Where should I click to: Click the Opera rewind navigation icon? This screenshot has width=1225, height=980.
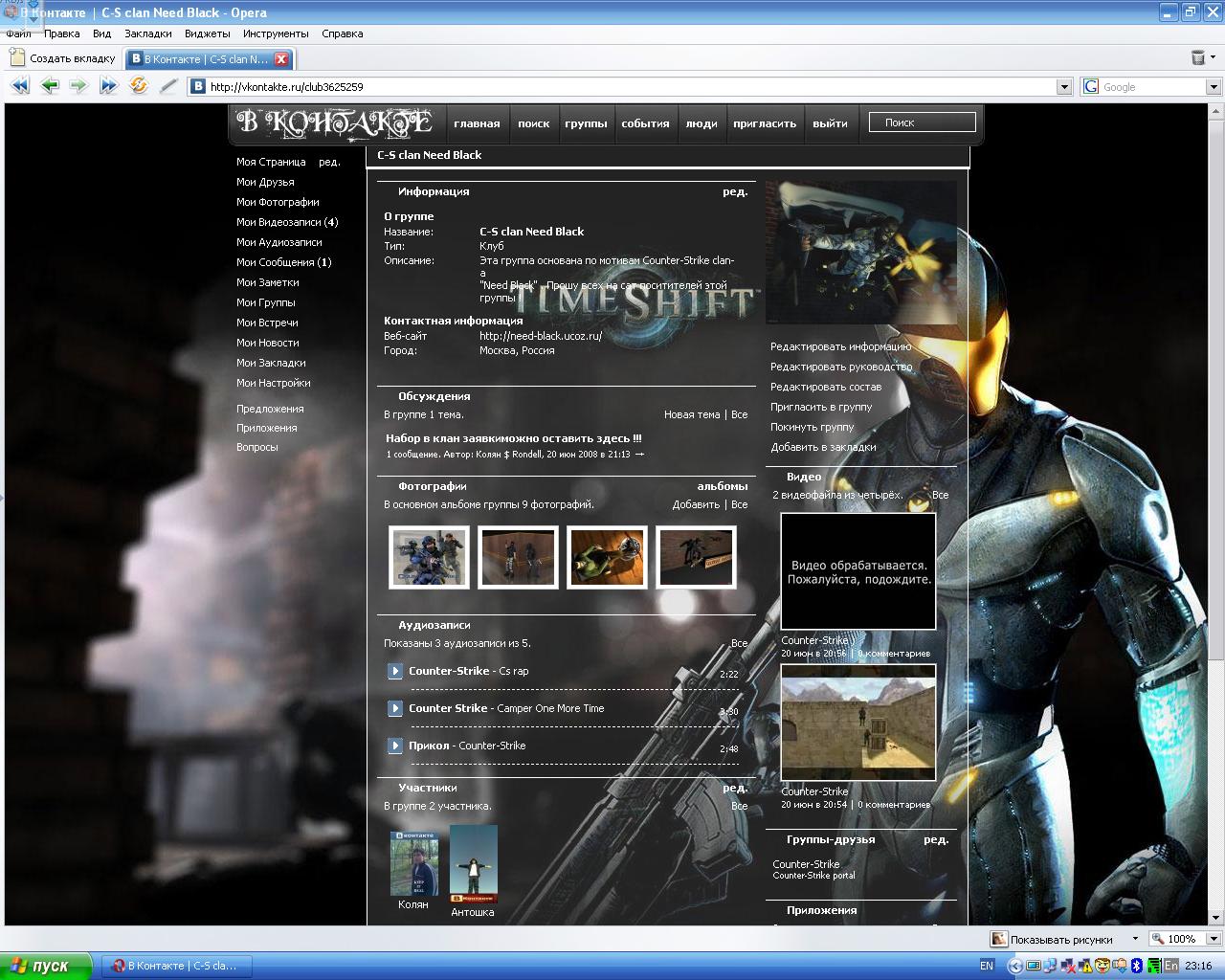click(20, 86)
